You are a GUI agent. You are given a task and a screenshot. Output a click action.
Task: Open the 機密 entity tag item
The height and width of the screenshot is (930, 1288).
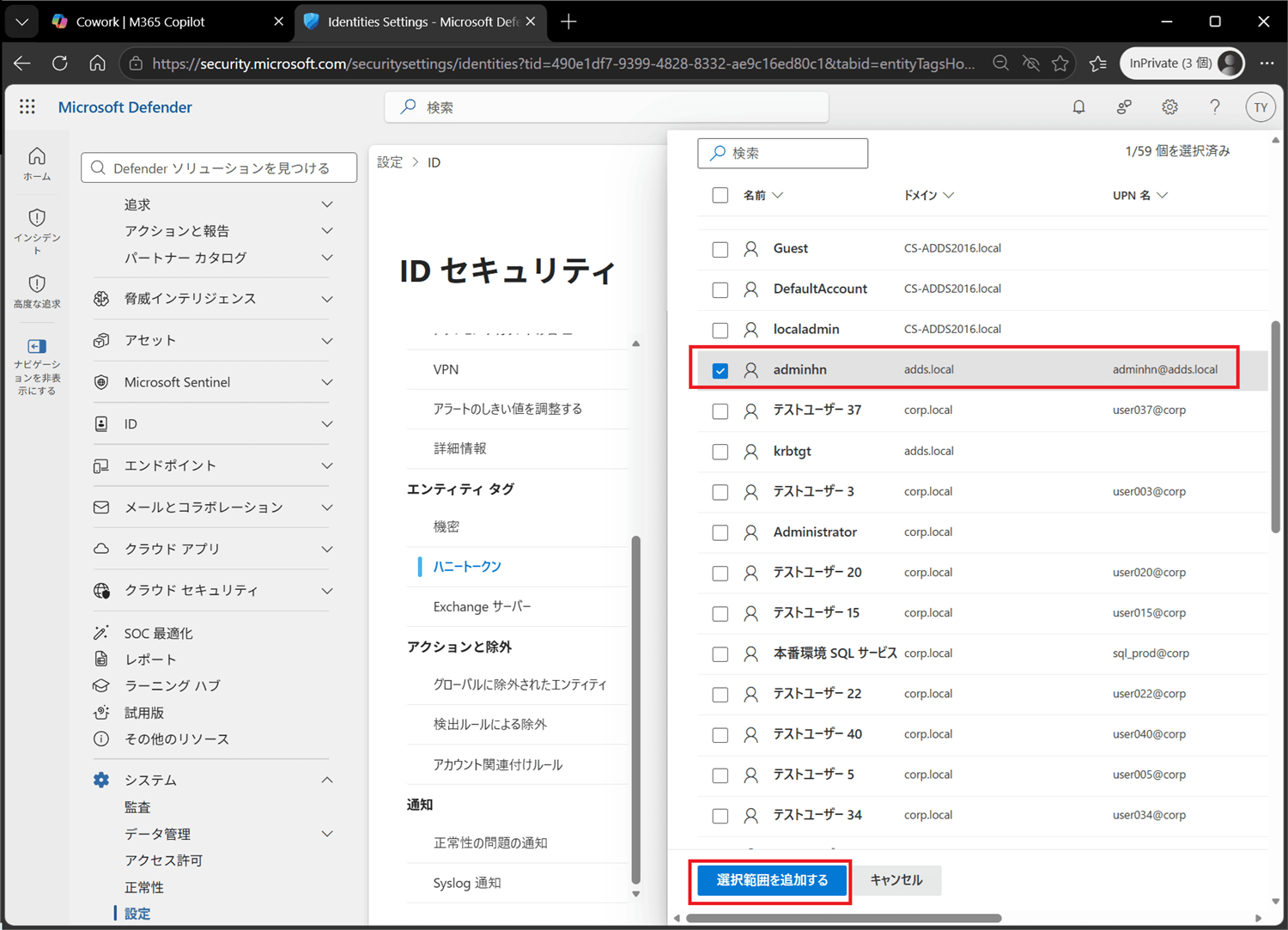[x=447, y=526]
